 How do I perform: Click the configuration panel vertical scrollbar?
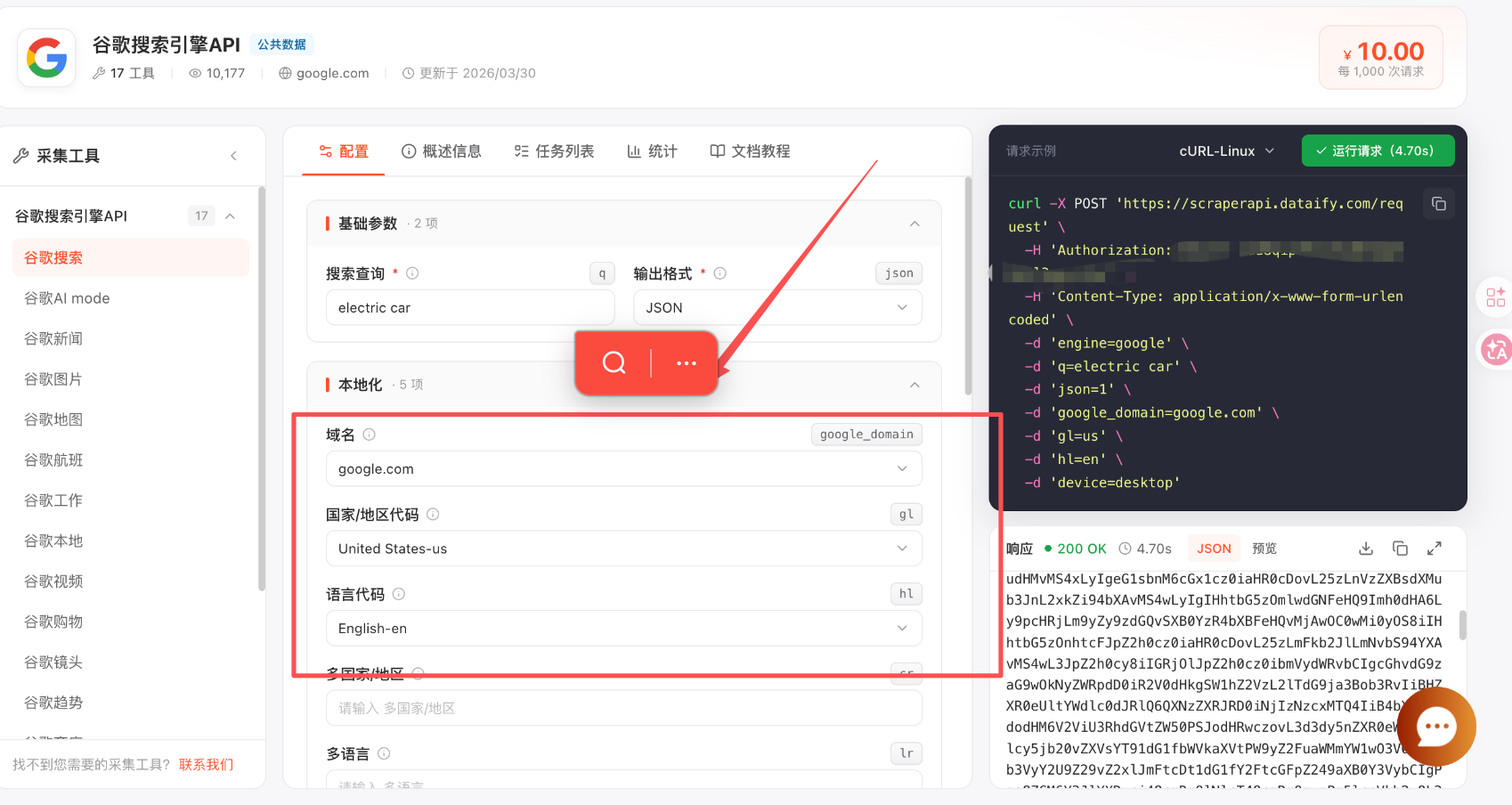coord(968,286)
